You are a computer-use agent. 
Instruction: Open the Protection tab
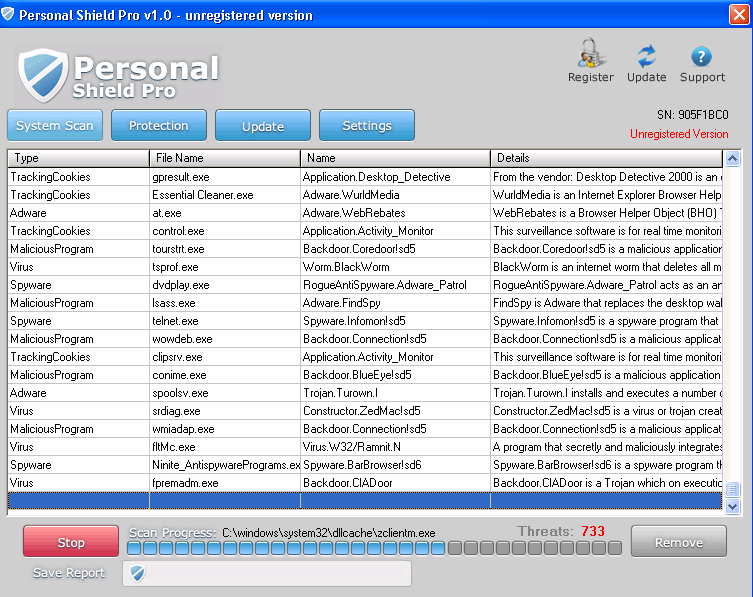click(x=158, y=126)
